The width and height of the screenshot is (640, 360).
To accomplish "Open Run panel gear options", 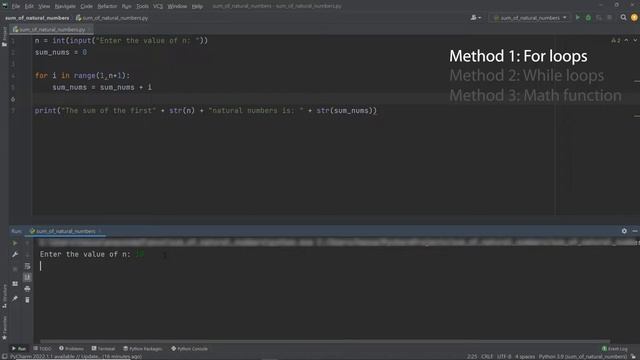I will [624, 231].
